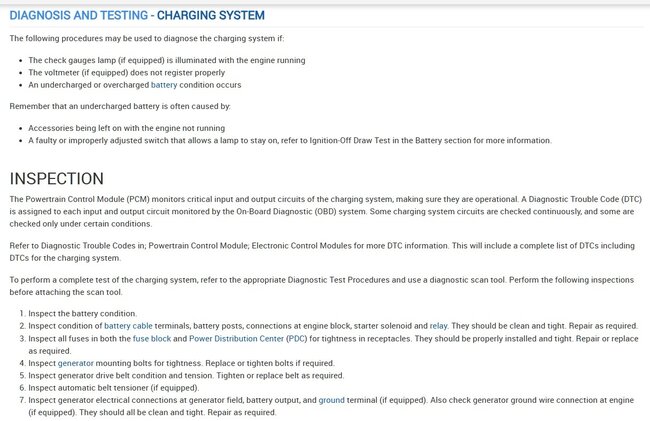Click the Diagnosis and Testing Charging System heading
Image resolution: width=650 pixels, height=421 pixels.
[137, 15]
